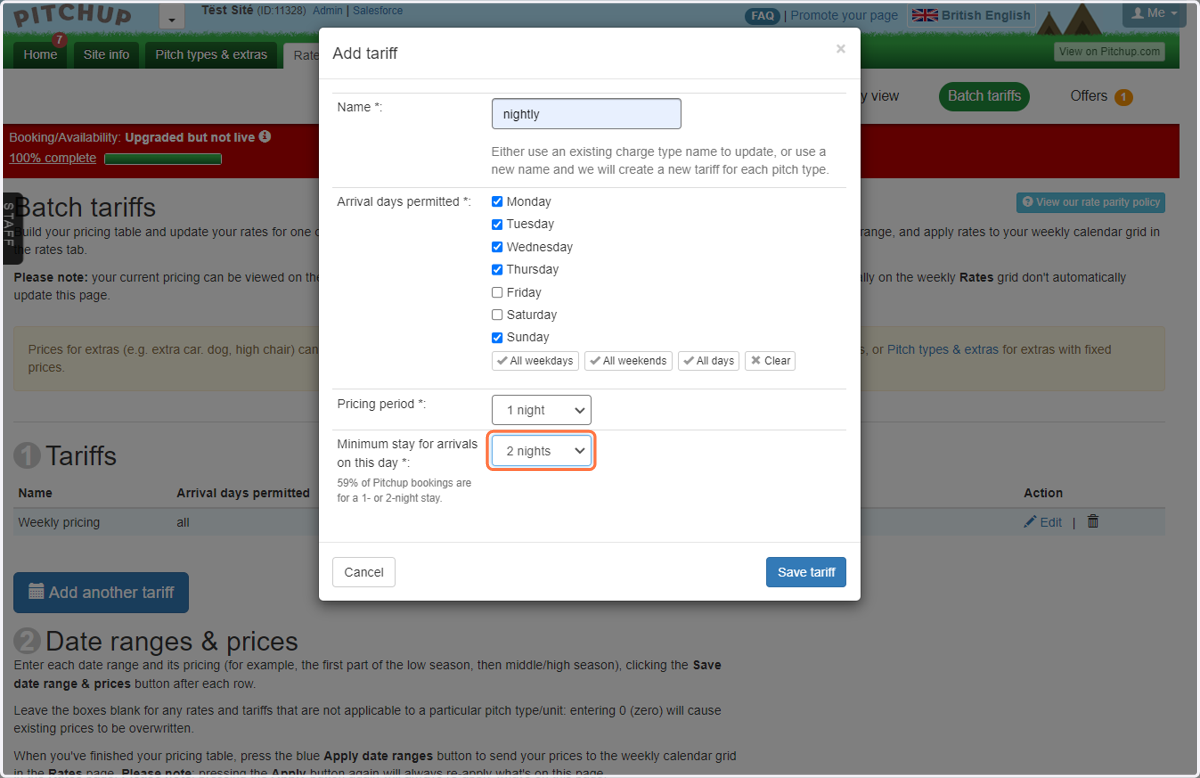Image resolution: width=1200 pixels, height=778 pixels.
Task: Cancel the Add tariff dialog
Action: pyautogui.click(x=364, y=572)
